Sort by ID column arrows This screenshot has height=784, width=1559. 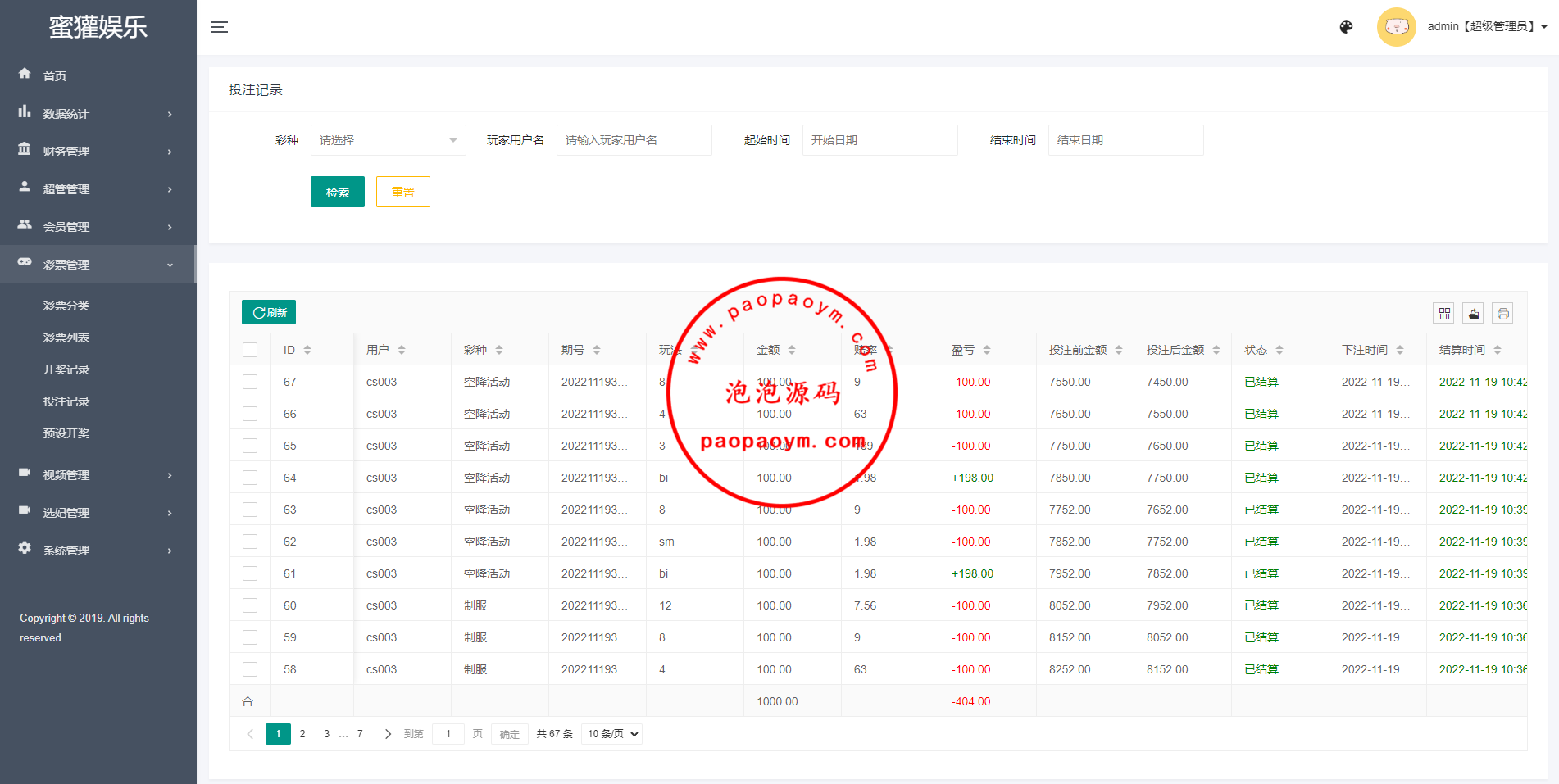coord(307,350)
